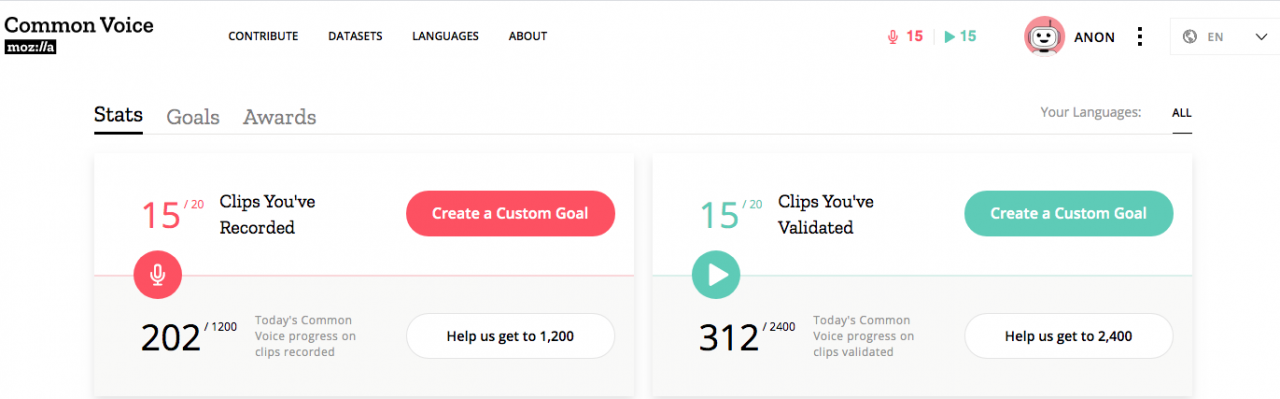The image size is (1280, 399).
Task: Select the ALL languages filter
Action: pos(1181,113)
